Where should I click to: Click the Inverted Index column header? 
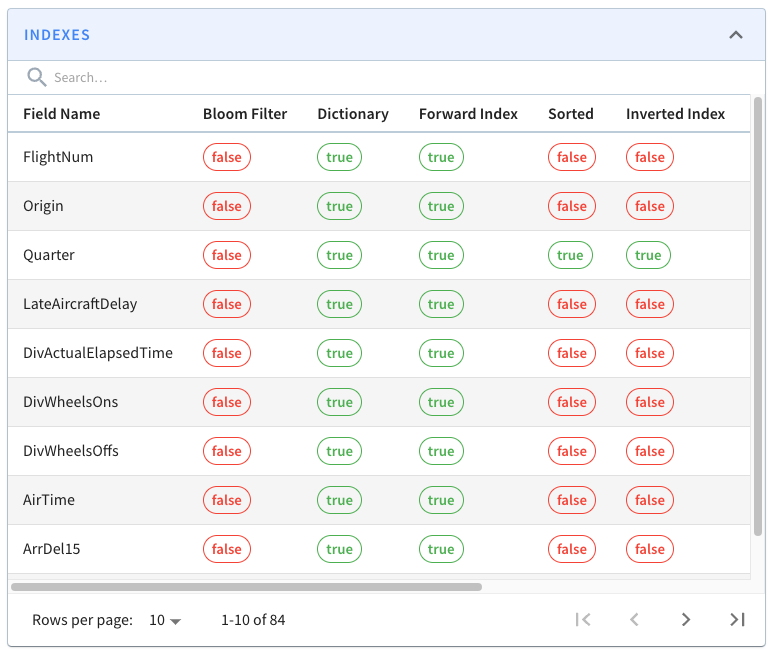tap(675, 114)
